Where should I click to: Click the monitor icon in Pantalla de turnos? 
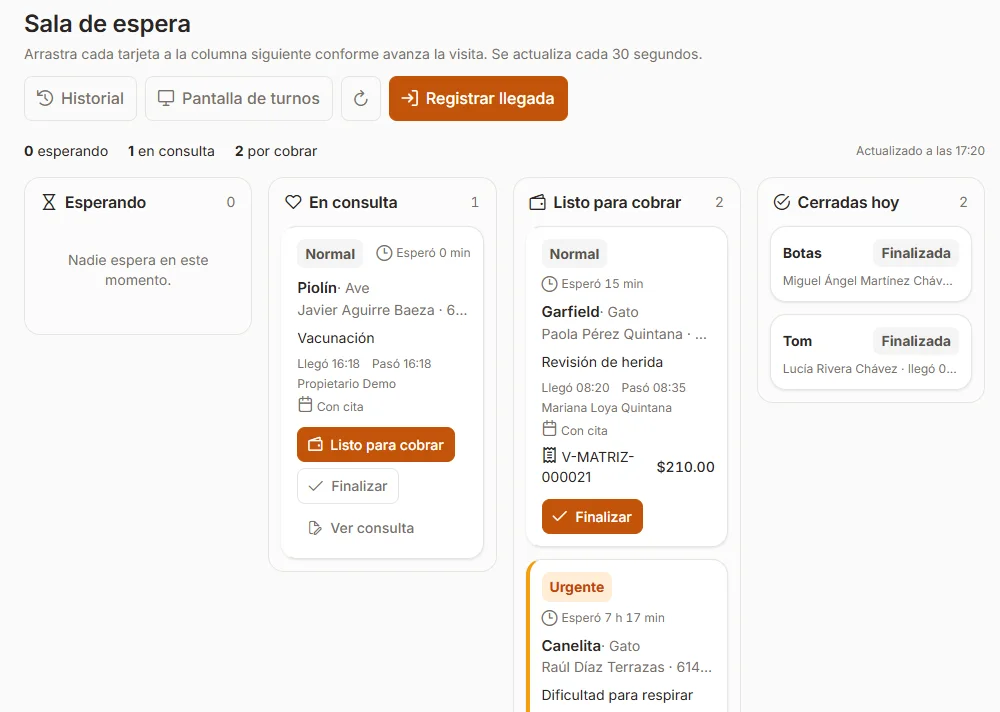(x=166, y=98)
